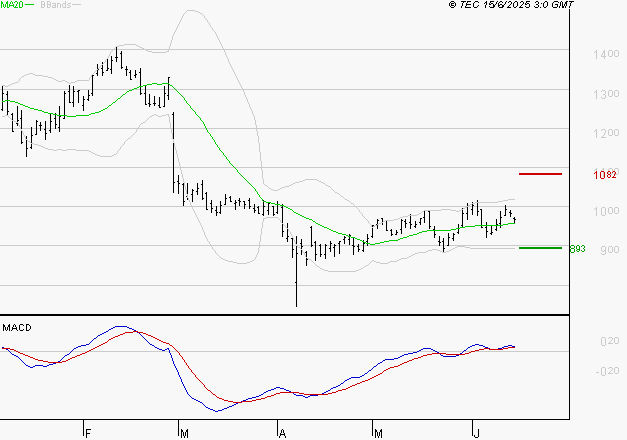Screen dimensions: 627x440
Task: Click the gray BBands legend line sample
Action: [79, 6]
